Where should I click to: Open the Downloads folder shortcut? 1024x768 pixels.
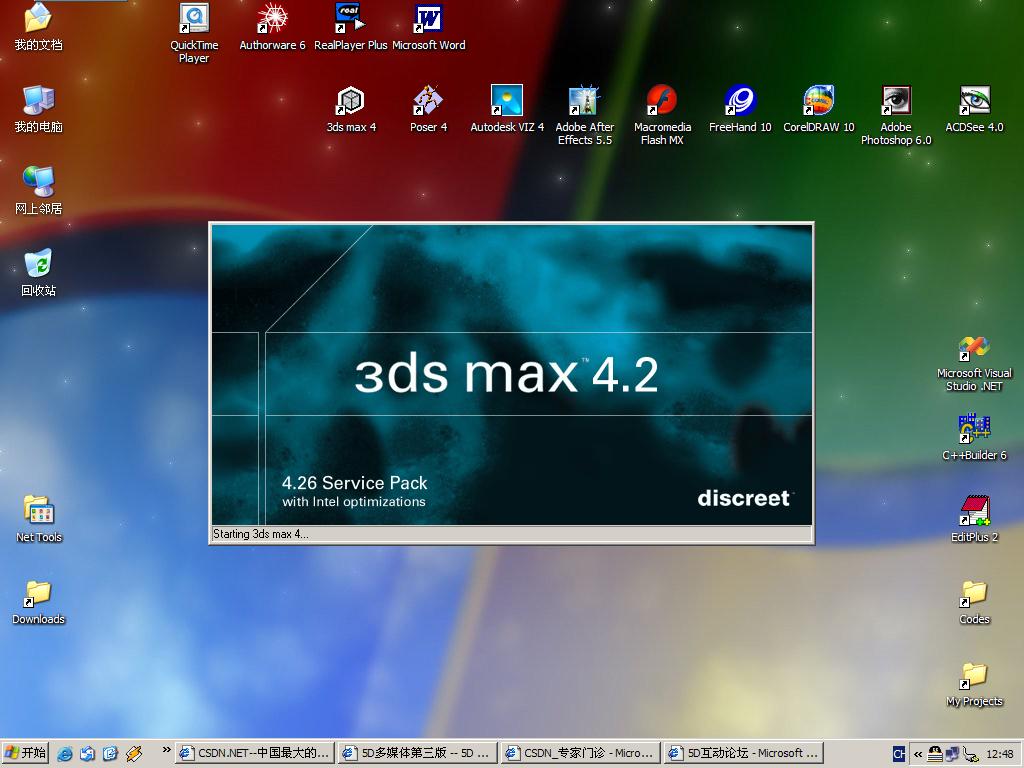click(x=38, y=592)
